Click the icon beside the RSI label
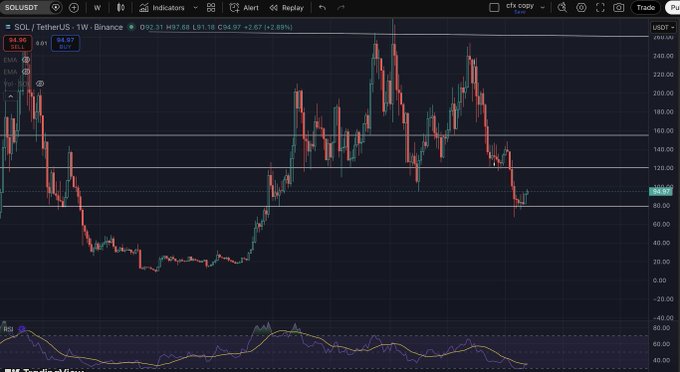 22,329
